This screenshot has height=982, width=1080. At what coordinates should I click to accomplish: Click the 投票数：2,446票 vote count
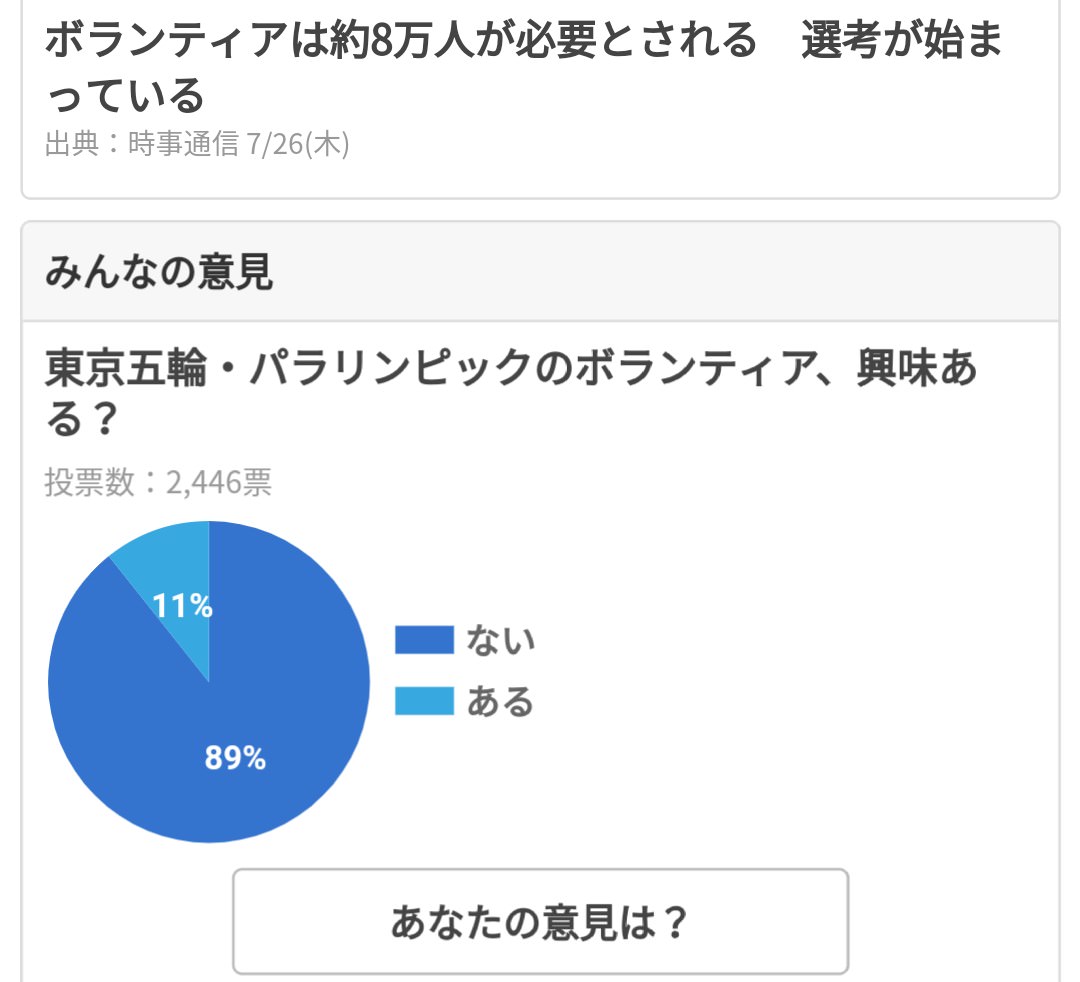158,482
